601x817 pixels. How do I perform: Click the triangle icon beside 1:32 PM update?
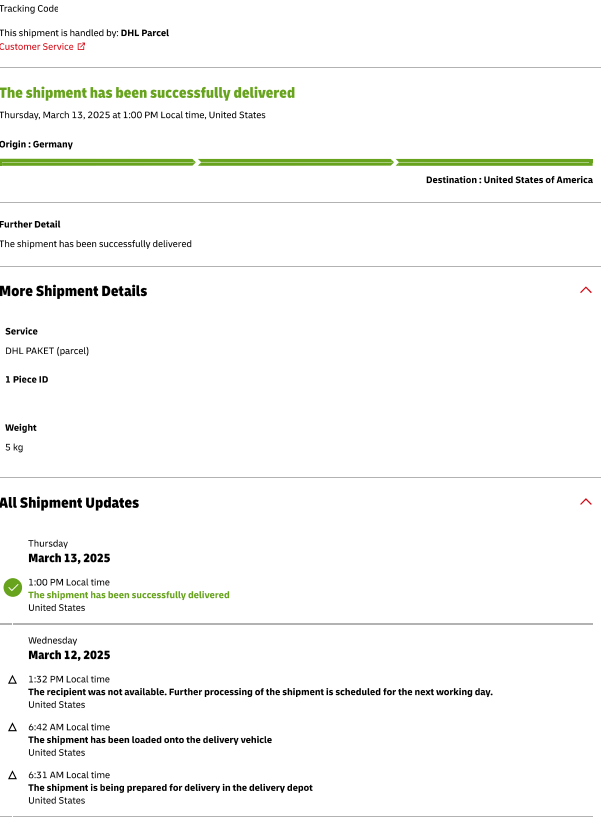tap(13, 679)
